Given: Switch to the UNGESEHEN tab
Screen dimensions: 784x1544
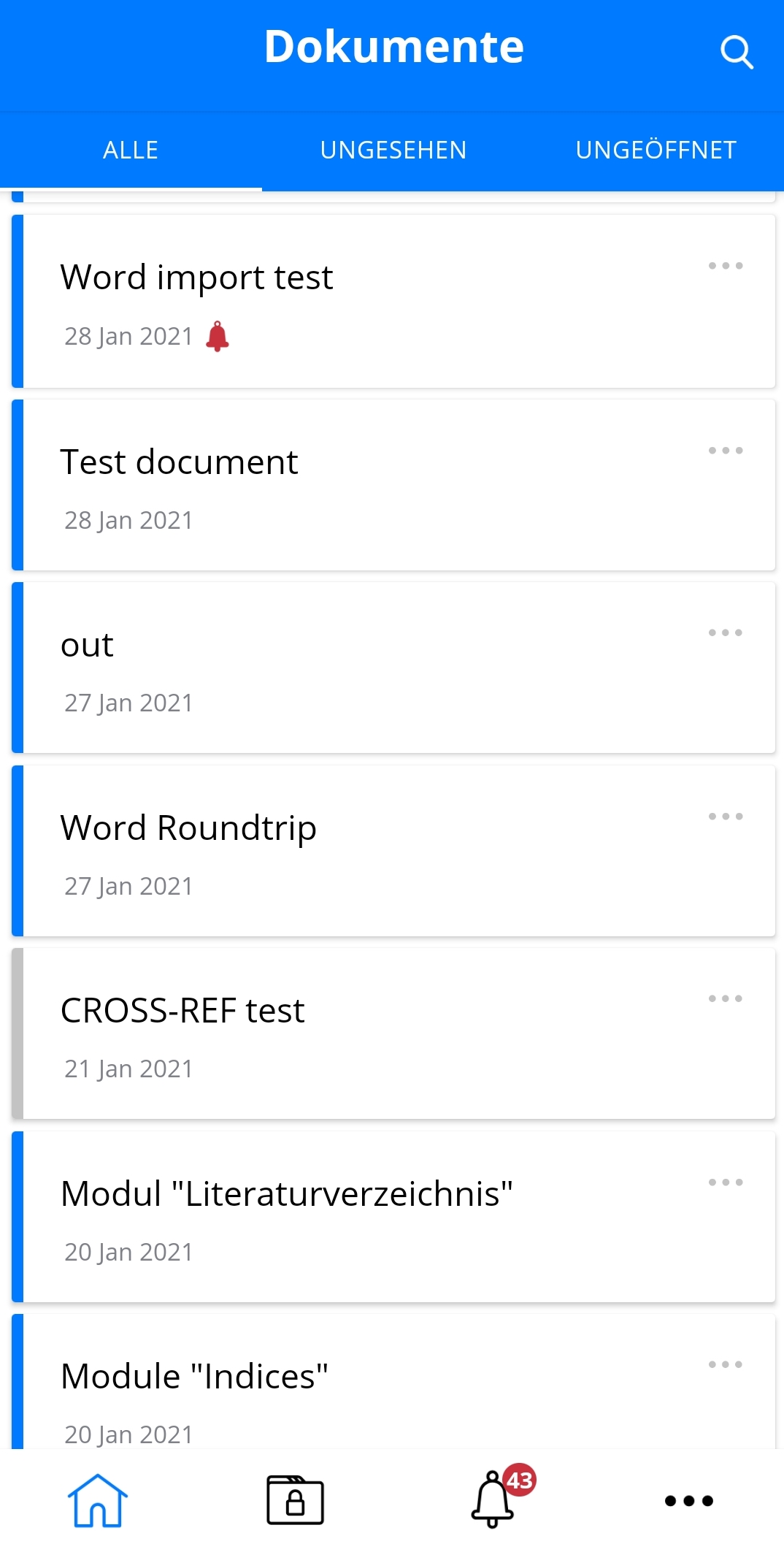Looking at the screenshot, I should click(x=393, y=150).
